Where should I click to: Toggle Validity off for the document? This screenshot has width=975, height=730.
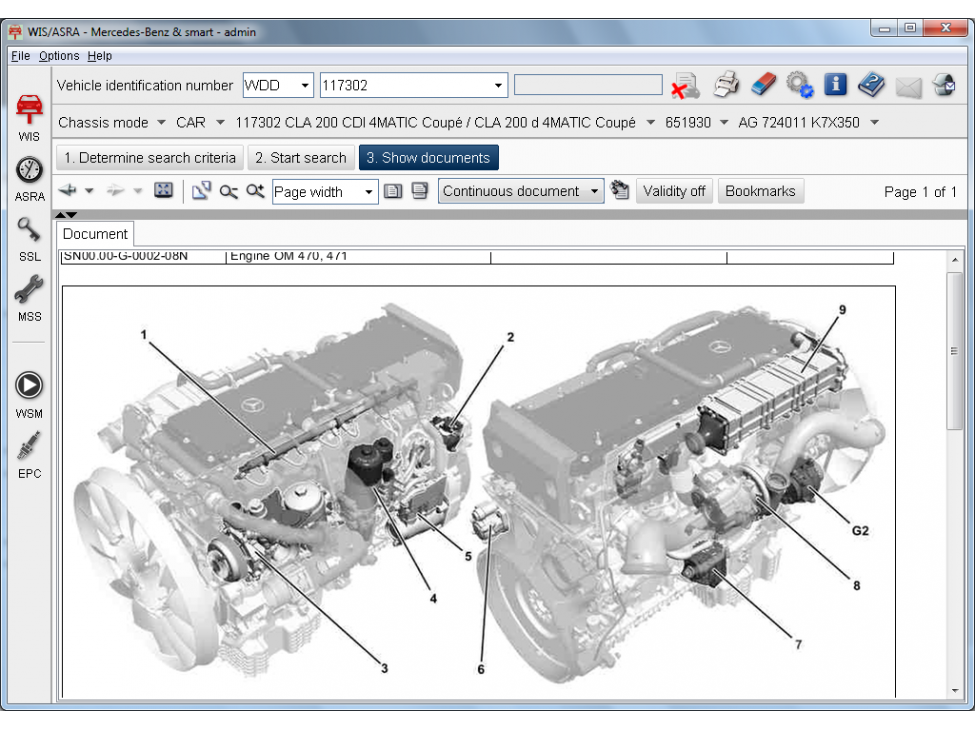(674, 191)
